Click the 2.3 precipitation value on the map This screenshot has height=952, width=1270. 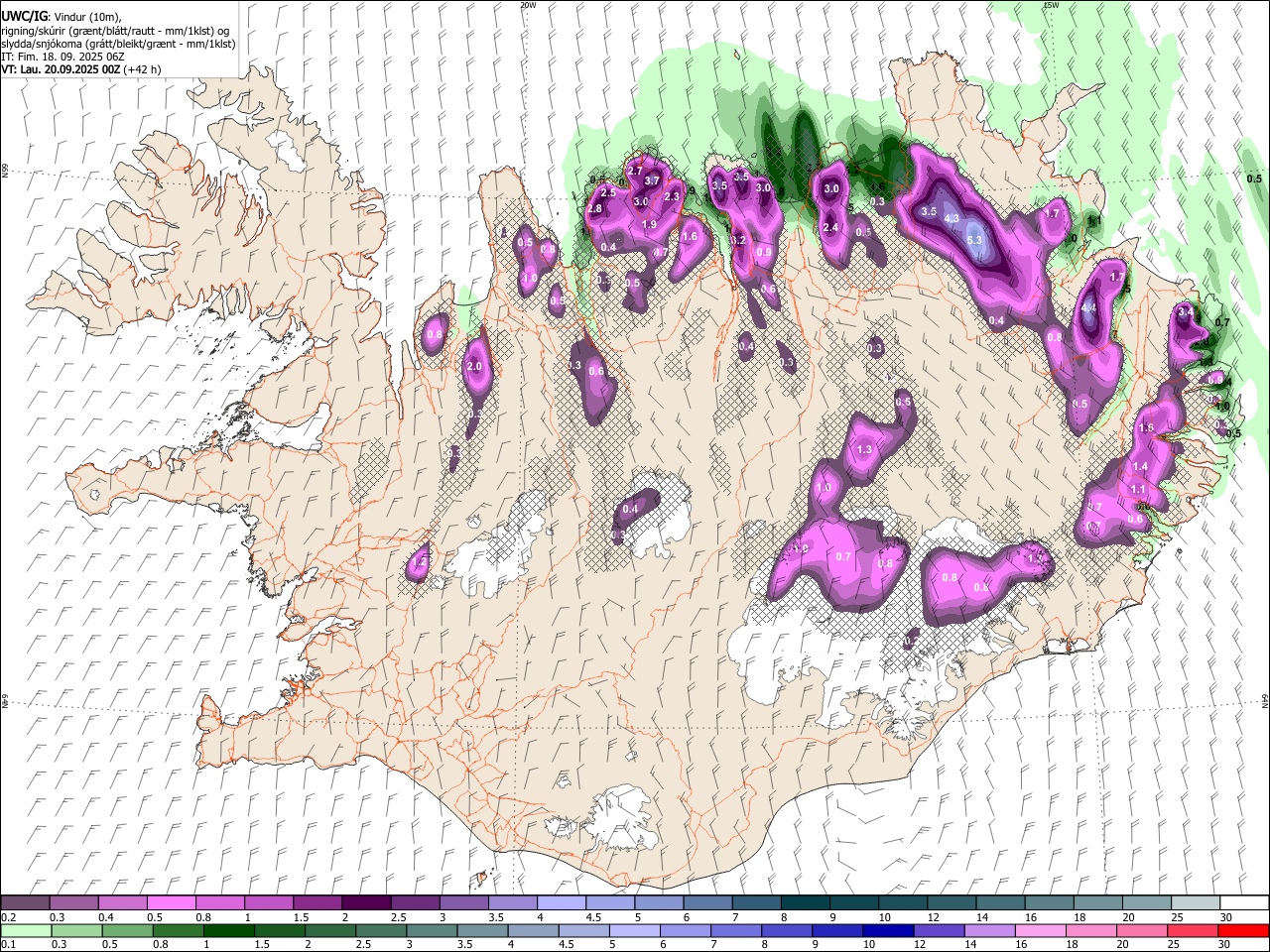pos(672,196)
